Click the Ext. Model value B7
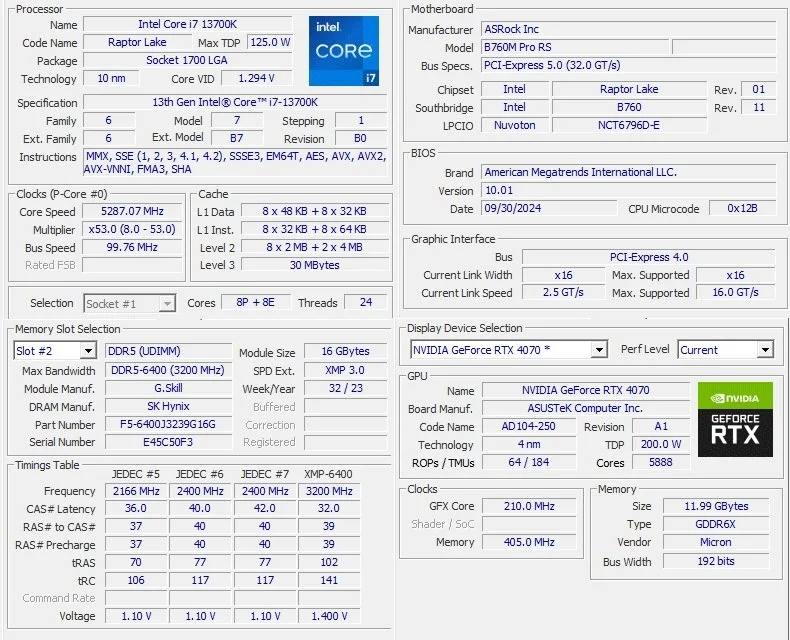This screenshot has width=790, height=640. (x=237, y=138)
